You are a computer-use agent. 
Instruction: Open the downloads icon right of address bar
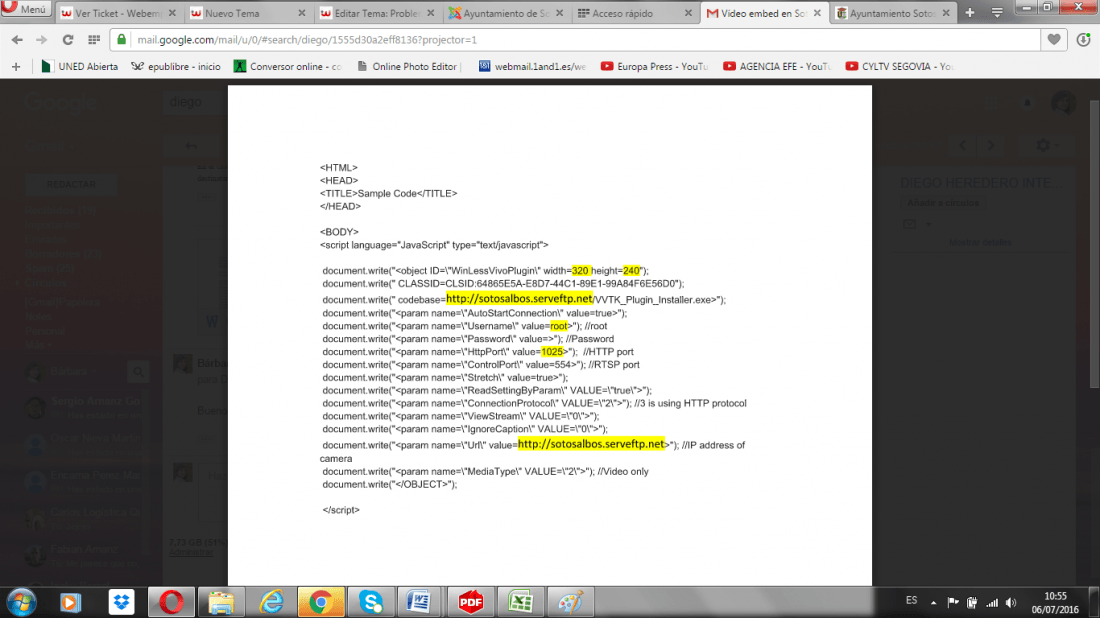1084,40
